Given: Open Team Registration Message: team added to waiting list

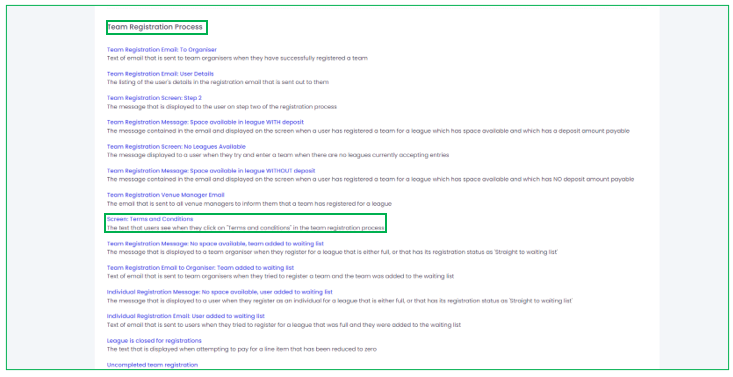Looking at the screenshot, I should tap(215, 244).
